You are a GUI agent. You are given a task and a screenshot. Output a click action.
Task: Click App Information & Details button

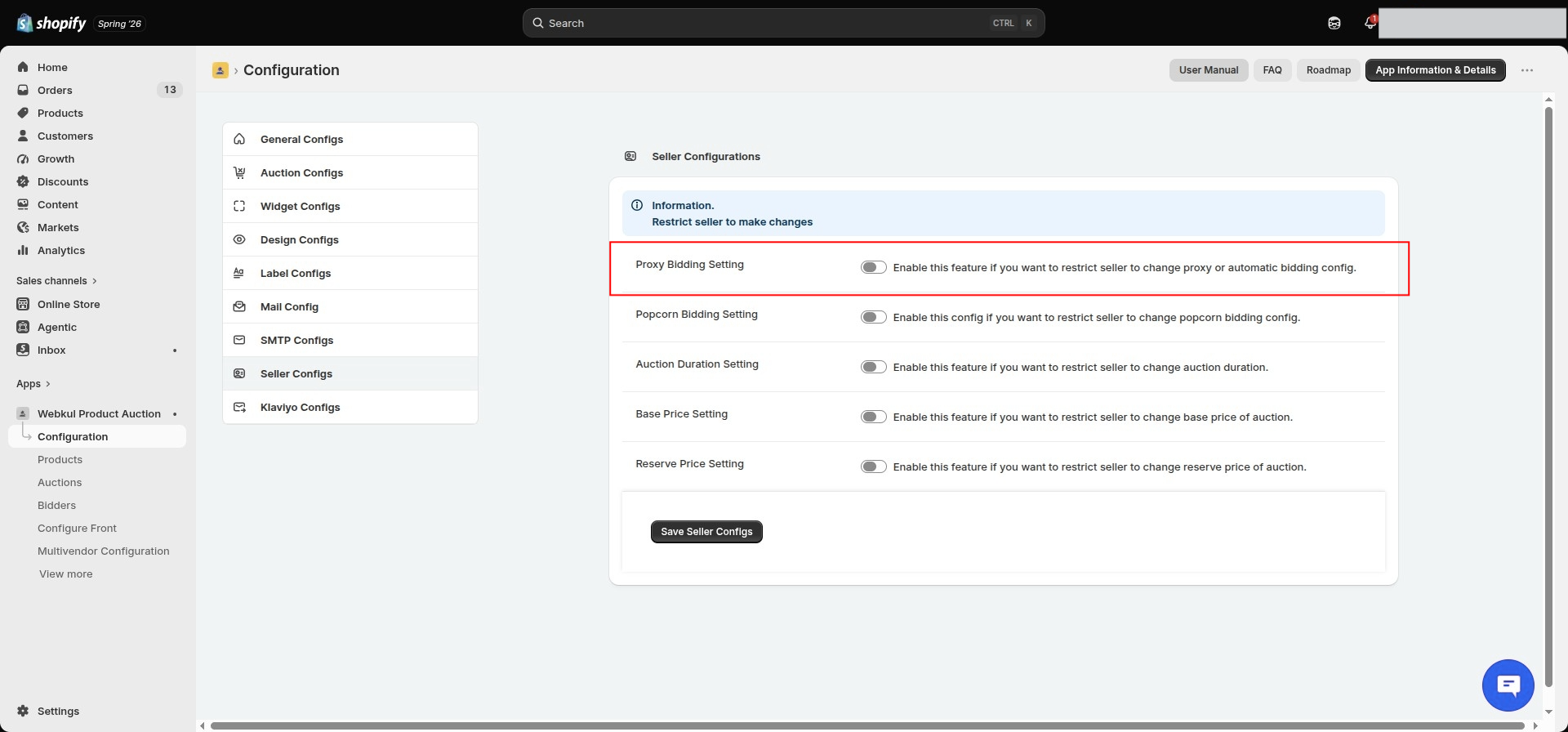(1436, 70)
